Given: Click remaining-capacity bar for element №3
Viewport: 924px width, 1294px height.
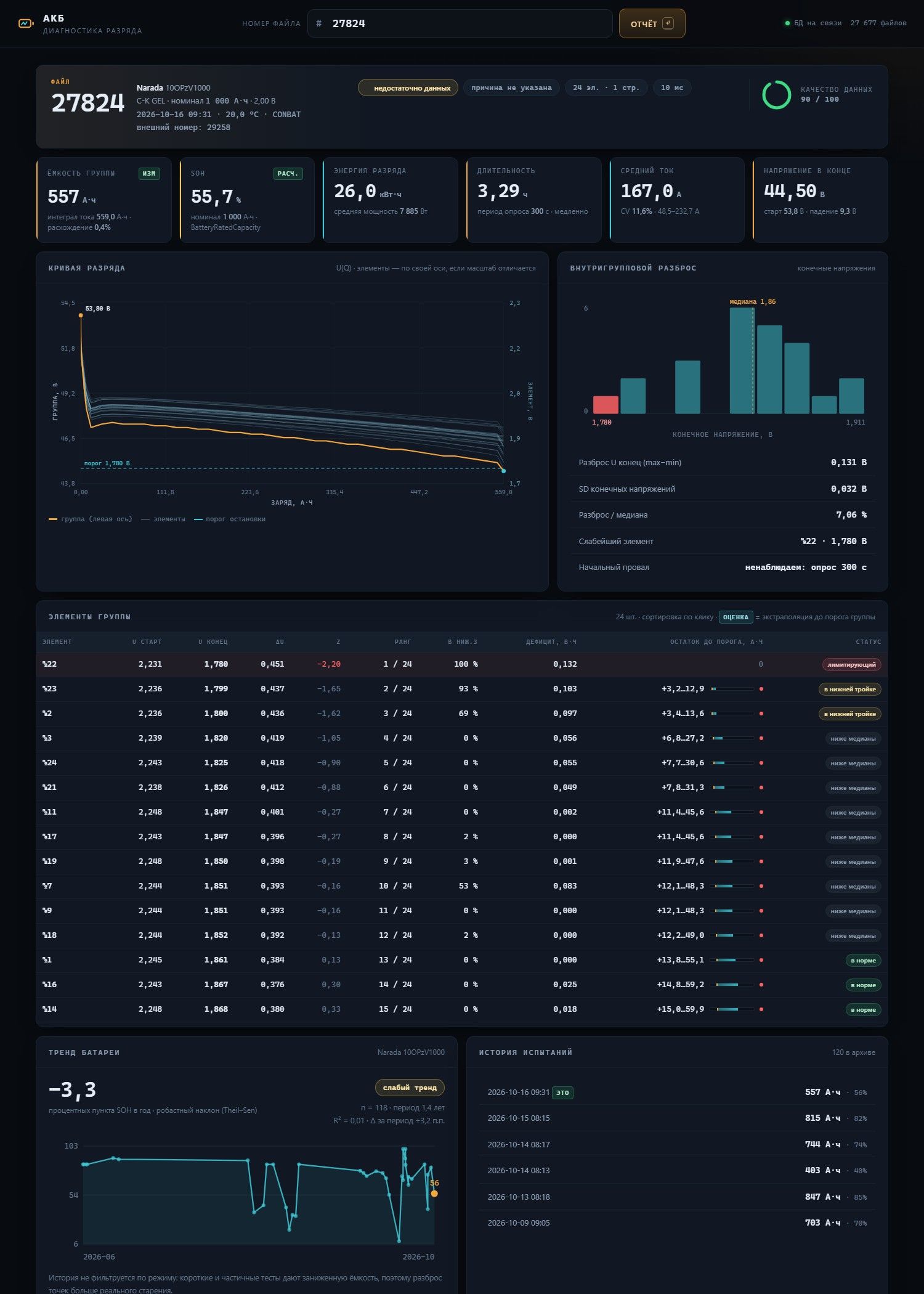Looking at the screenshot, I should (733, 738).
